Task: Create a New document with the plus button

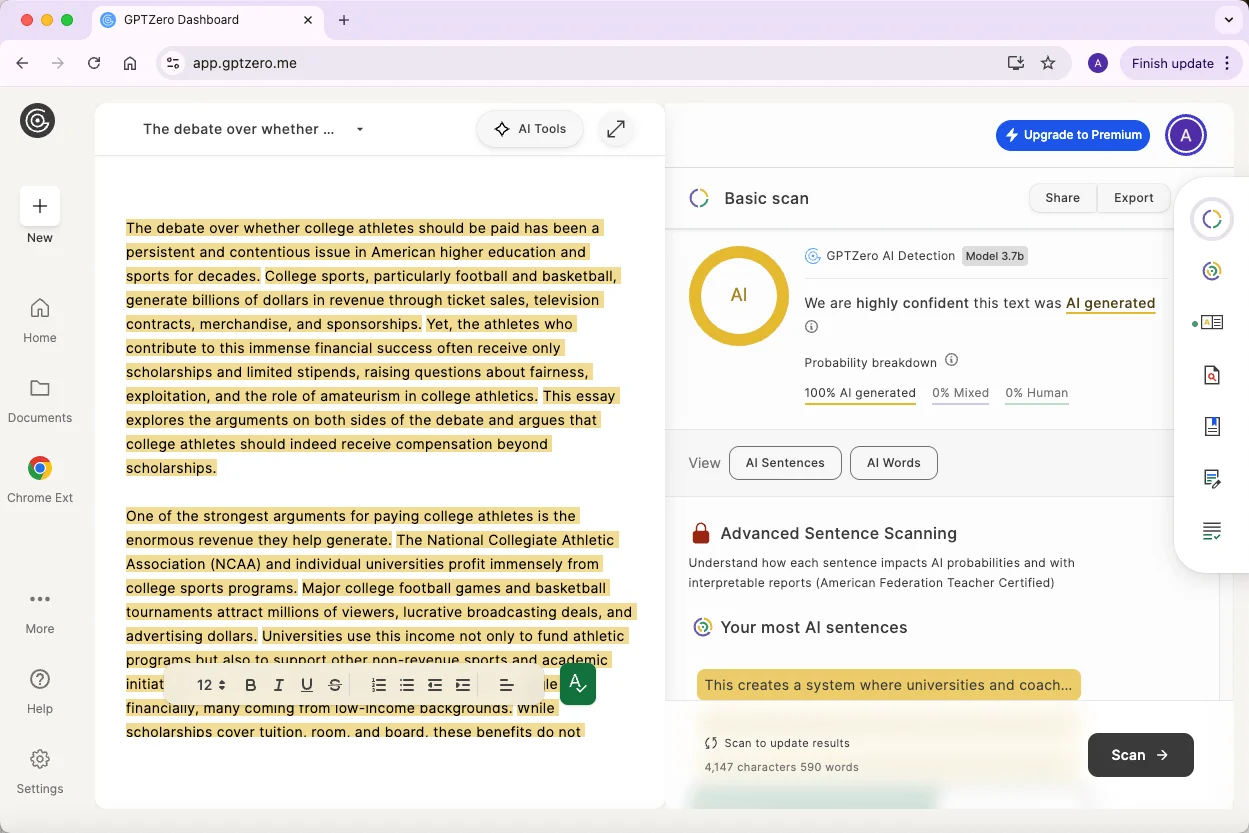Action: click(40, 206)
